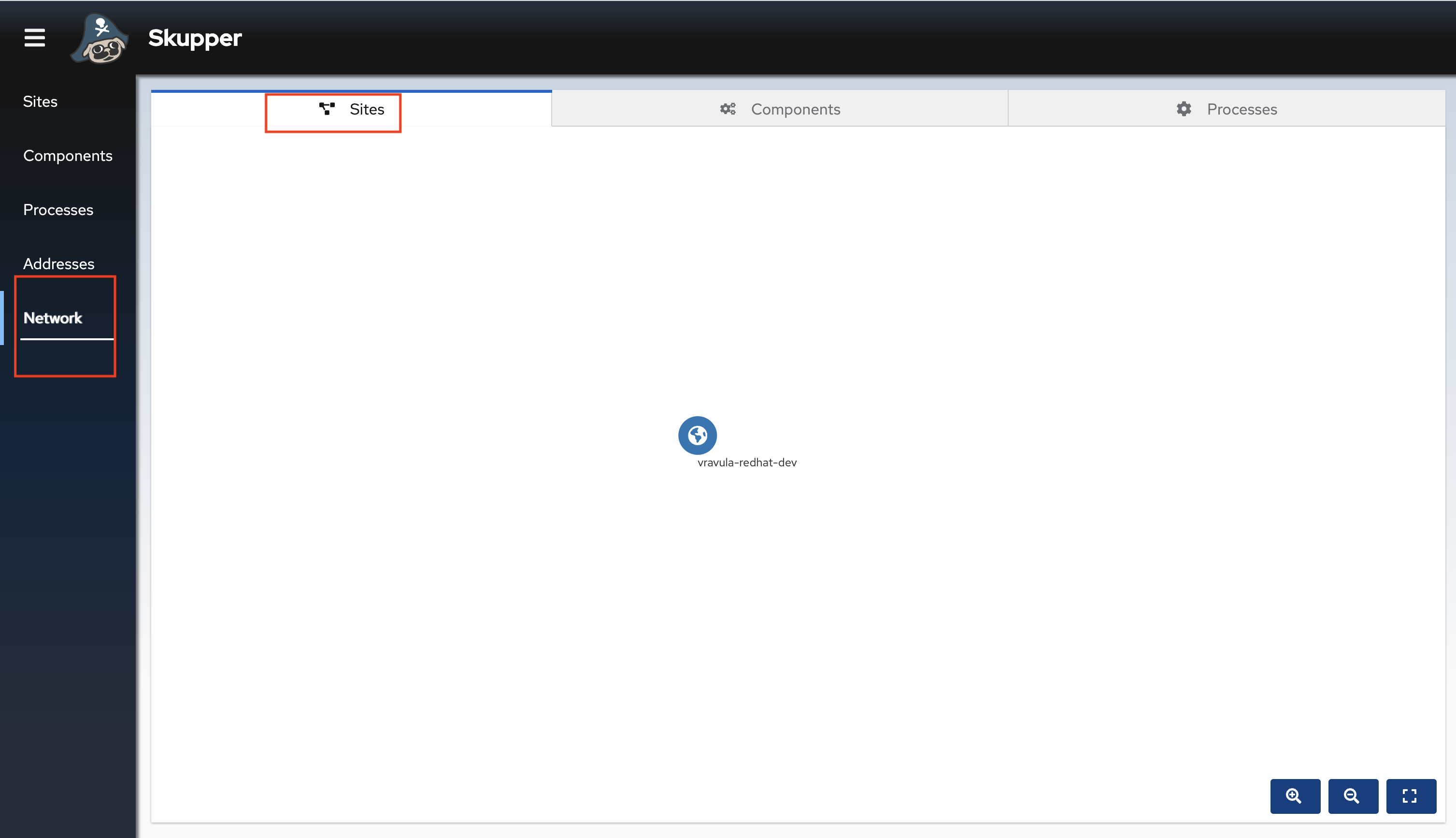Click the vravula-redhat-dev node label

click(747, 463)
